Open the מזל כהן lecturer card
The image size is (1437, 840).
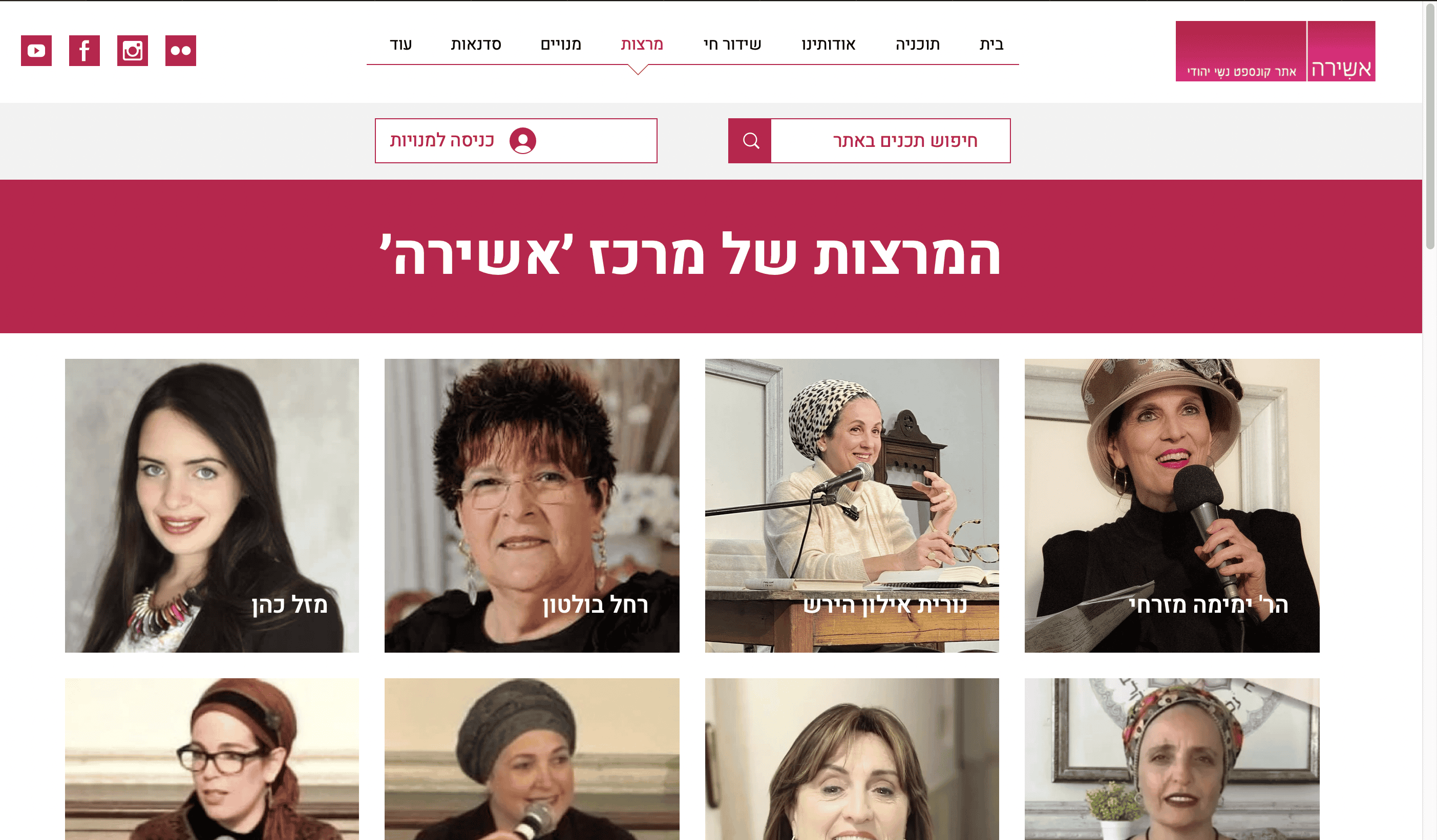(212, 505)
